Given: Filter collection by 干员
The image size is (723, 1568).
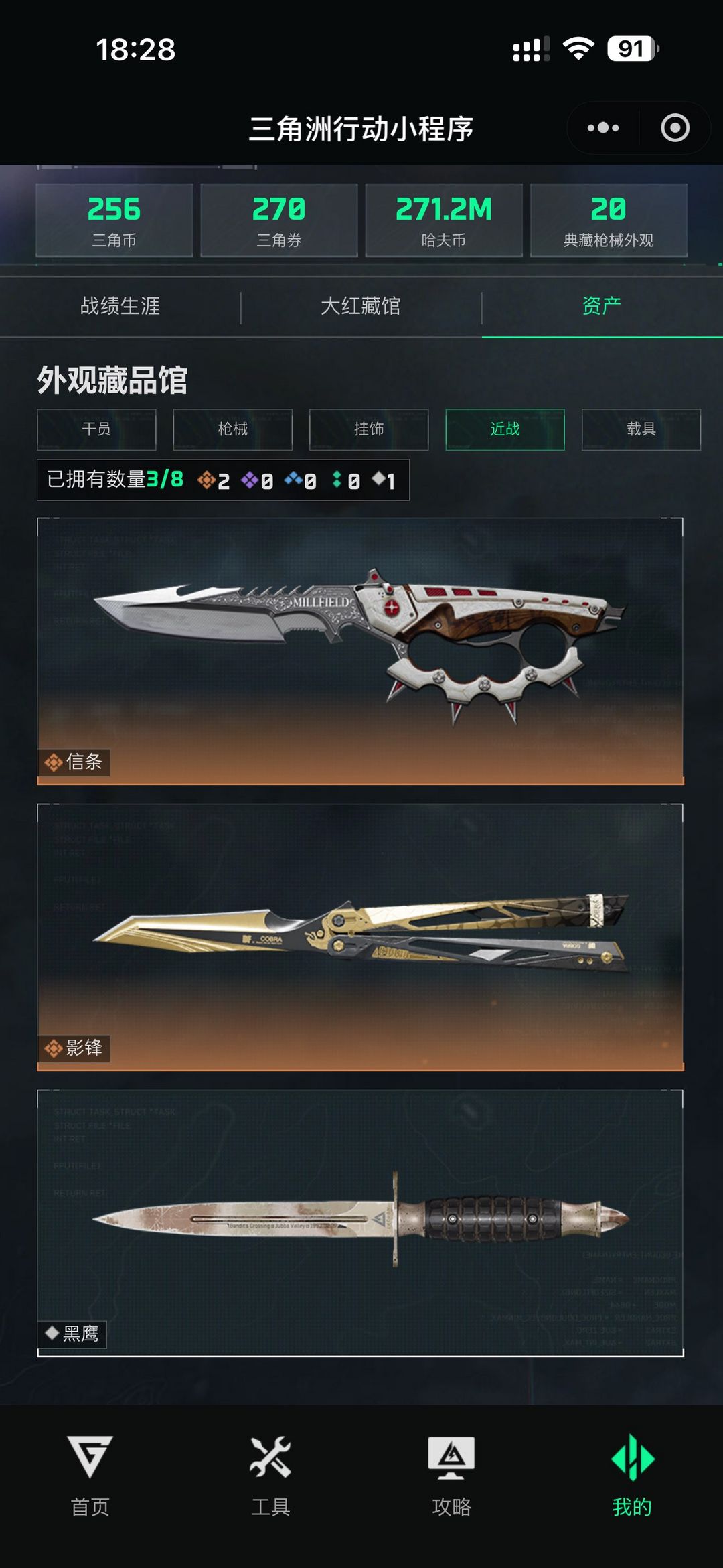Looking at the screenshot, I should (96, 429).
